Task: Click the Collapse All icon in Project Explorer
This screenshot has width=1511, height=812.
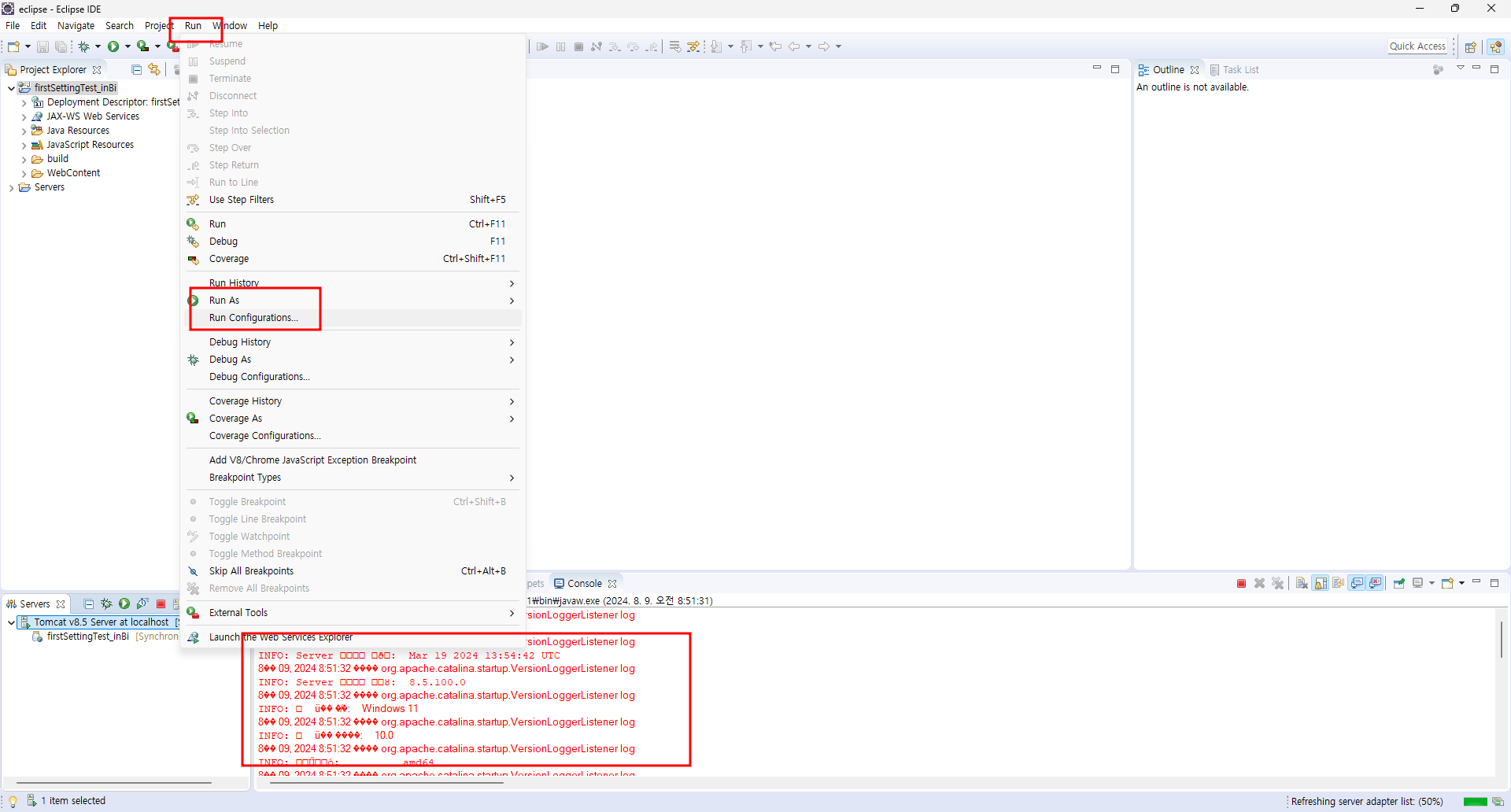Action: [136, 69]
